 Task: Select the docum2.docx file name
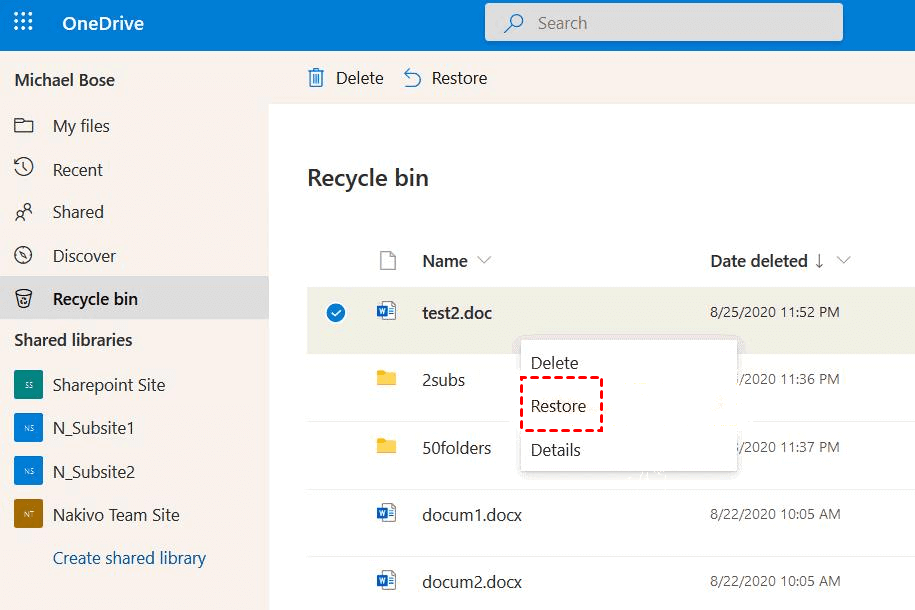click(472, 582)
